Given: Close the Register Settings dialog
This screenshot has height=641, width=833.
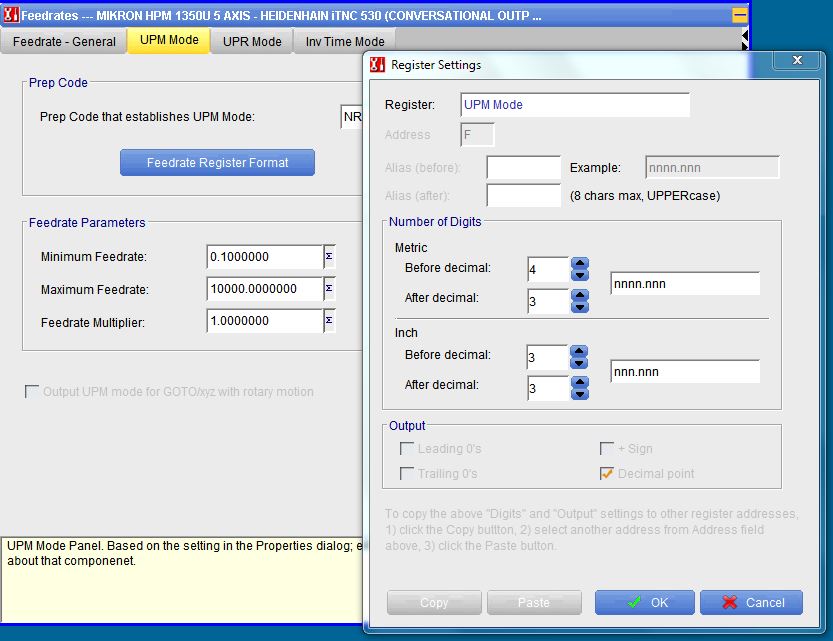Looking at the screenshot, I should (x=797, y=60).
